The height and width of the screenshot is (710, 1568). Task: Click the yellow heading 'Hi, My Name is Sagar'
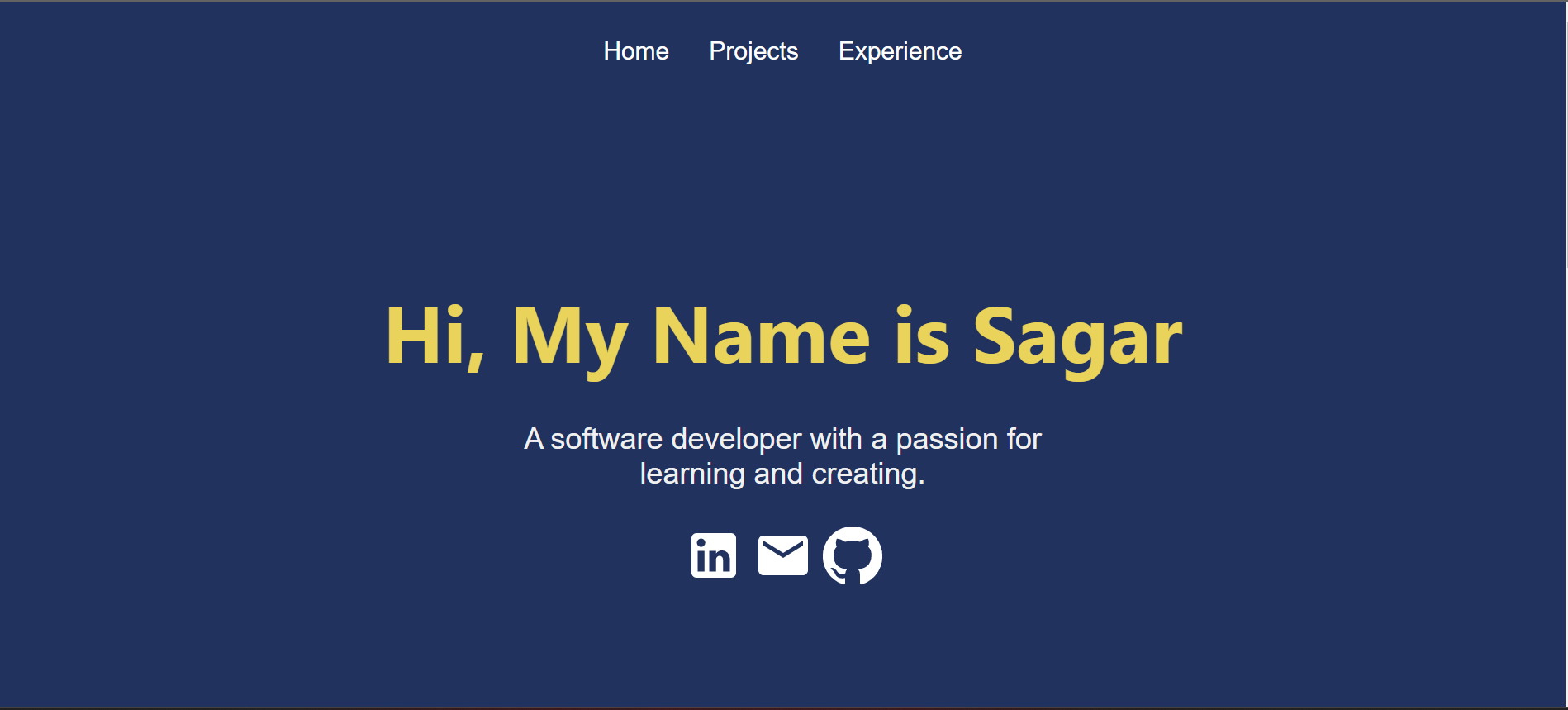(x=783, y=335)
